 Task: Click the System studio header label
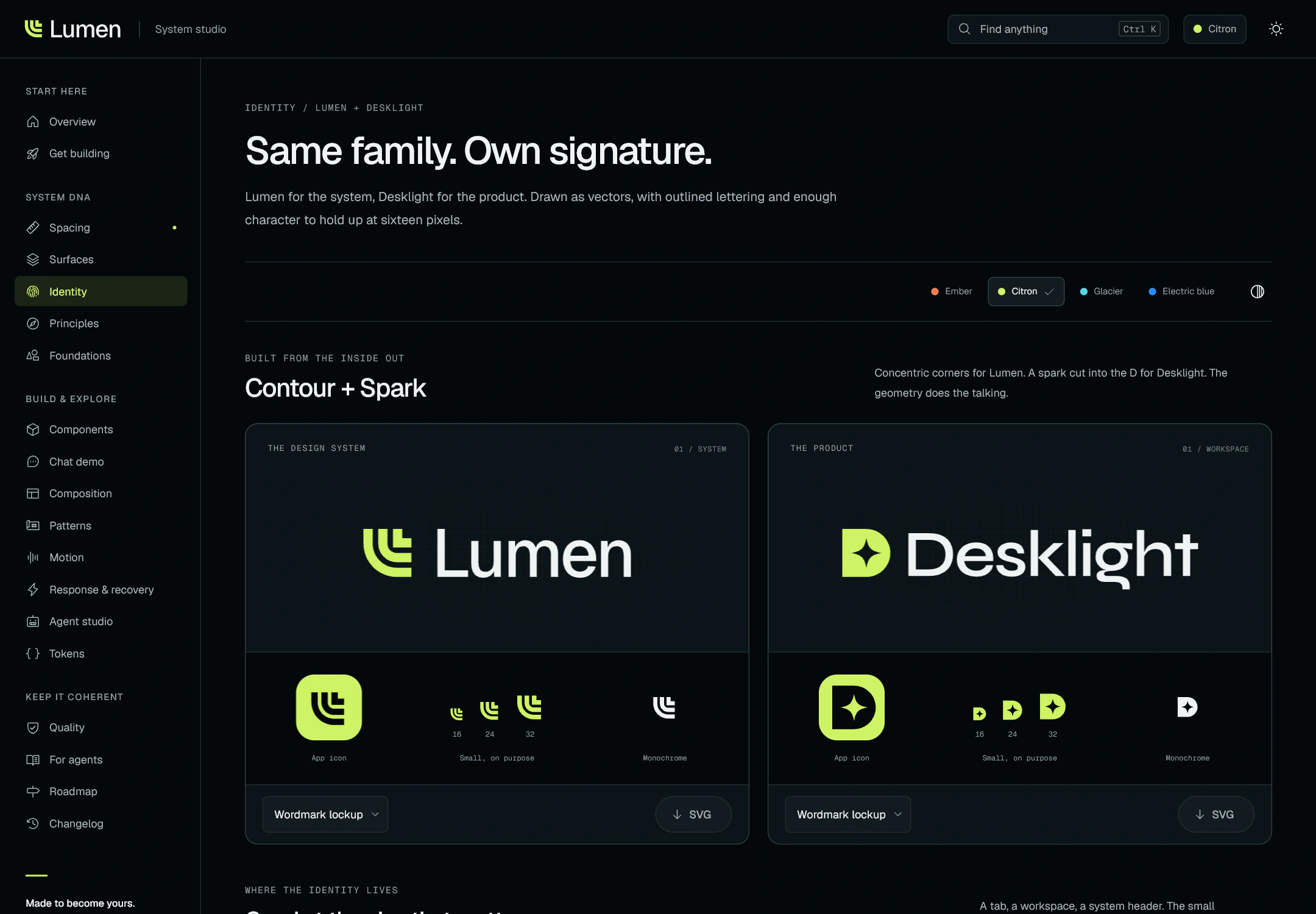coord(191,29)
